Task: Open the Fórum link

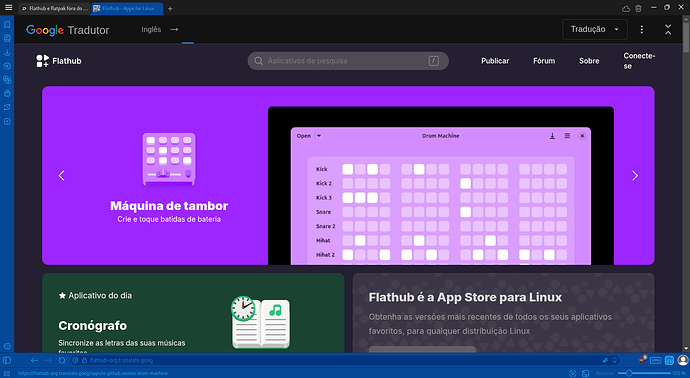Action: tap(544, 61)
